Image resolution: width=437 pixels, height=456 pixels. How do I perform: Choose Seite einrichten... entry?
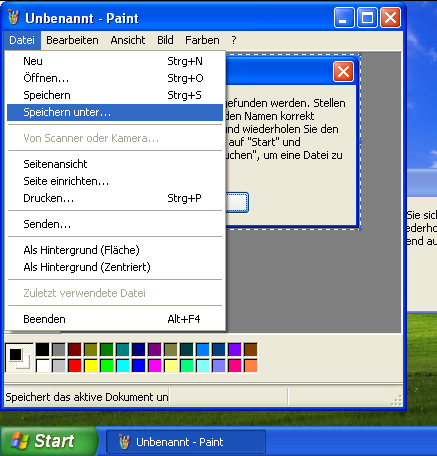[x=115, y=181]
